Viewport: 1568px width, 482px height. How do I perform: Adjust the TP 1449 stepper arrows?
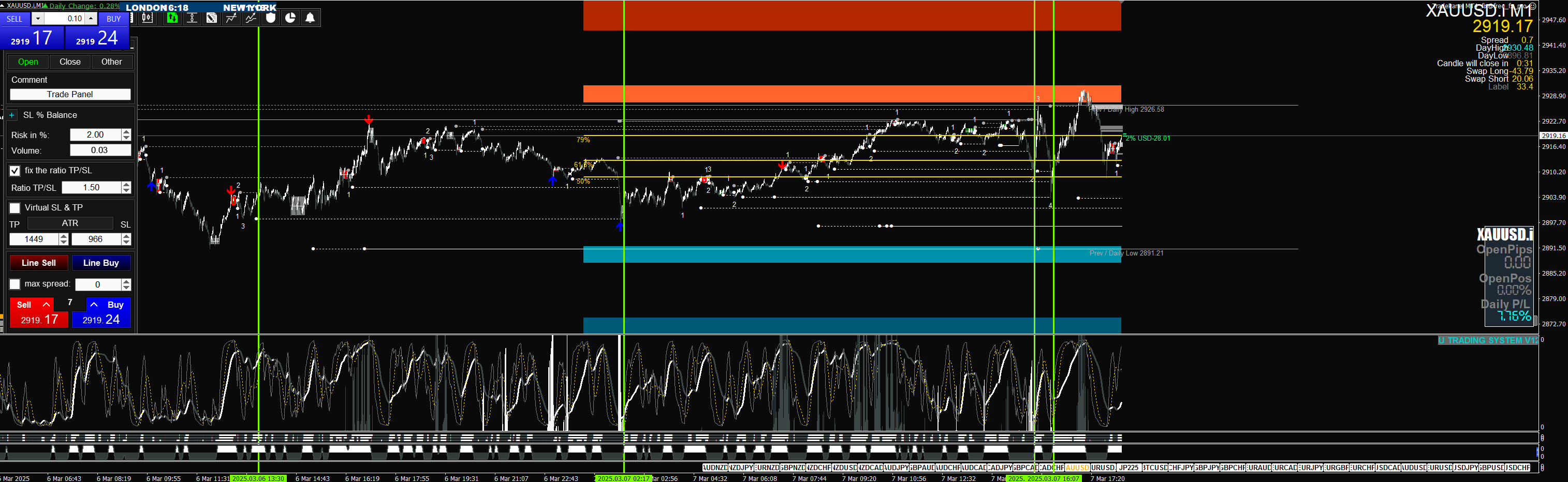(x=63, y=239)
